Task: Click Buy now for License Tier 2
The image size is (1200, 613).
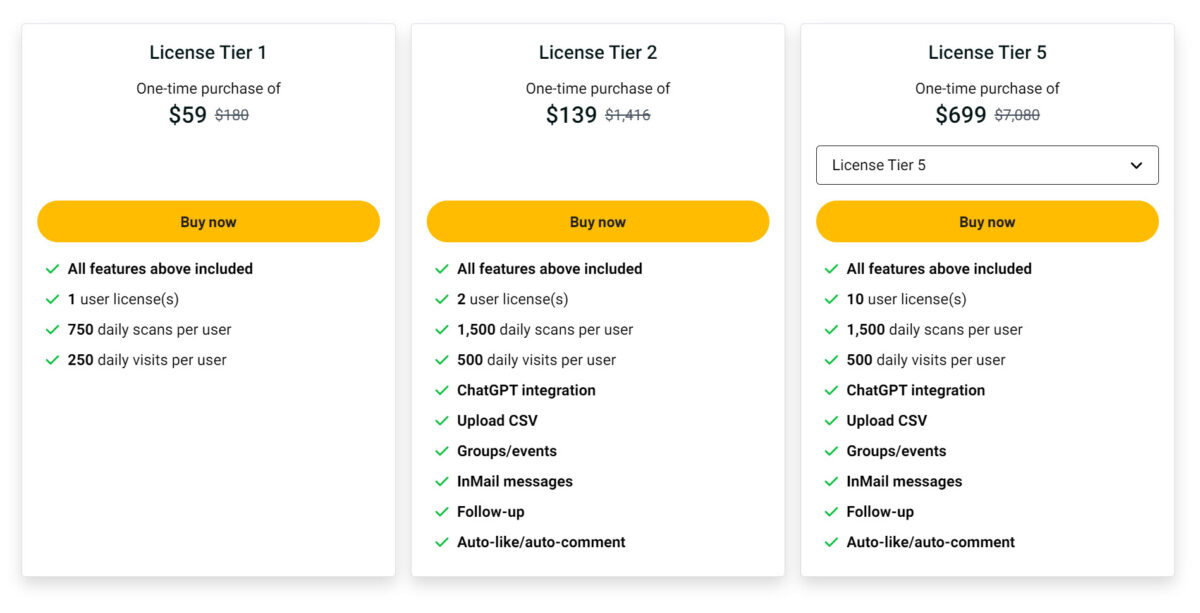Action: (597, 221)
